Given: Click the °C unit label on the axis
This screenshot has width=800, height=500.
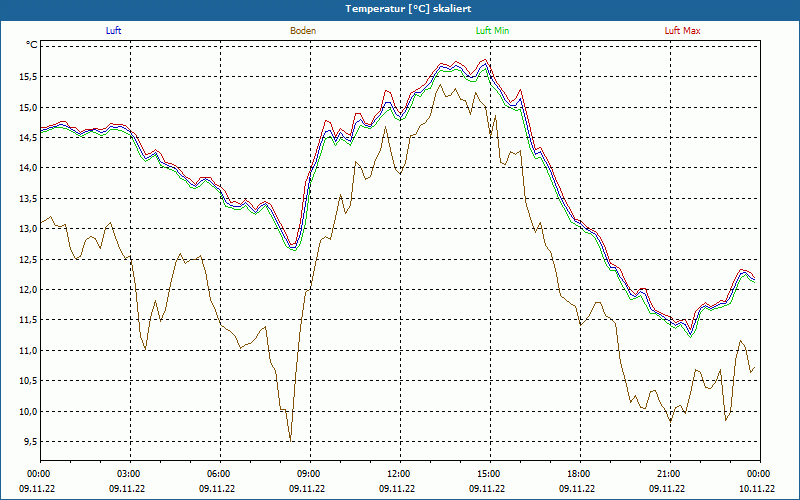Looking at the screenshot, I should click(x=32, y=45).
